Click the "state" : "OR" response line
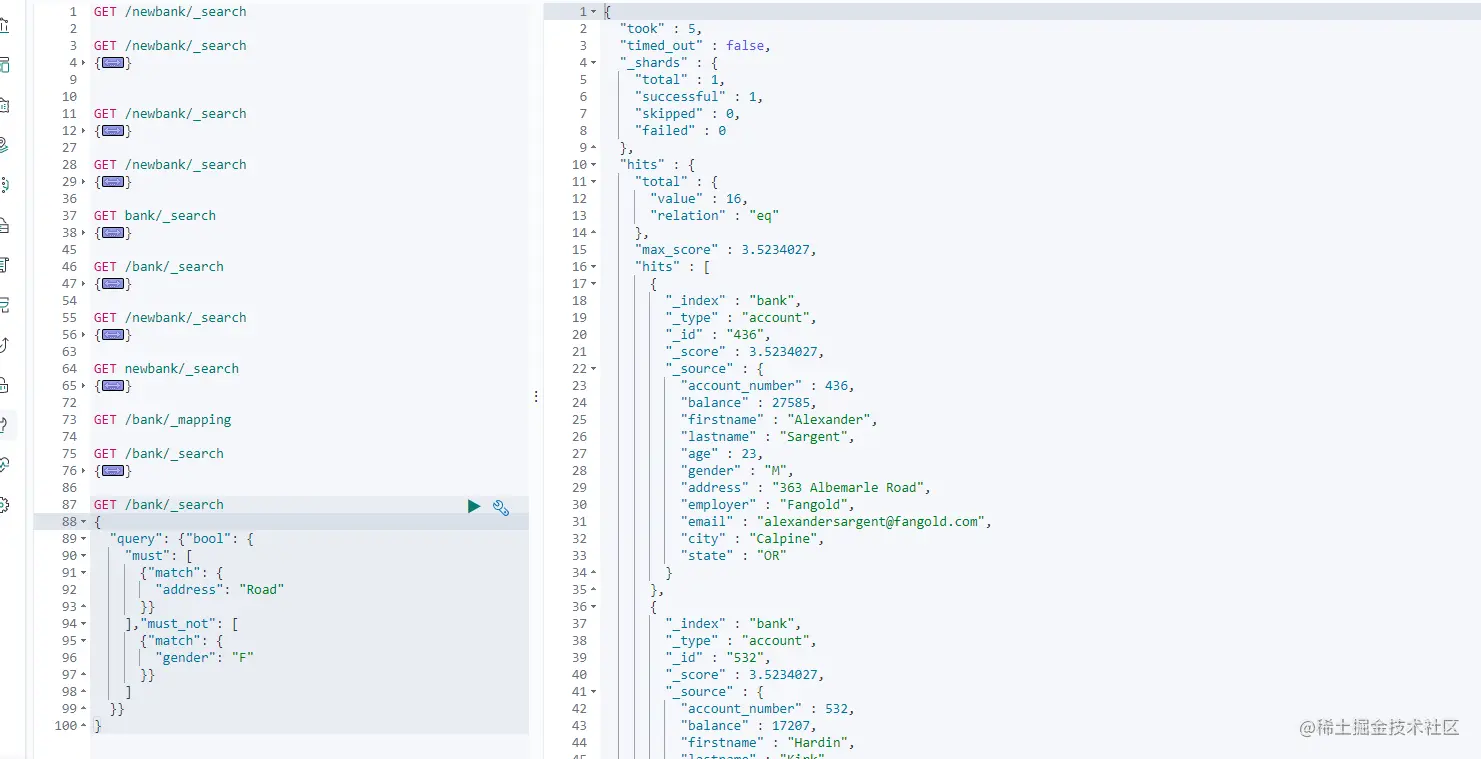 tap(733, 556)
